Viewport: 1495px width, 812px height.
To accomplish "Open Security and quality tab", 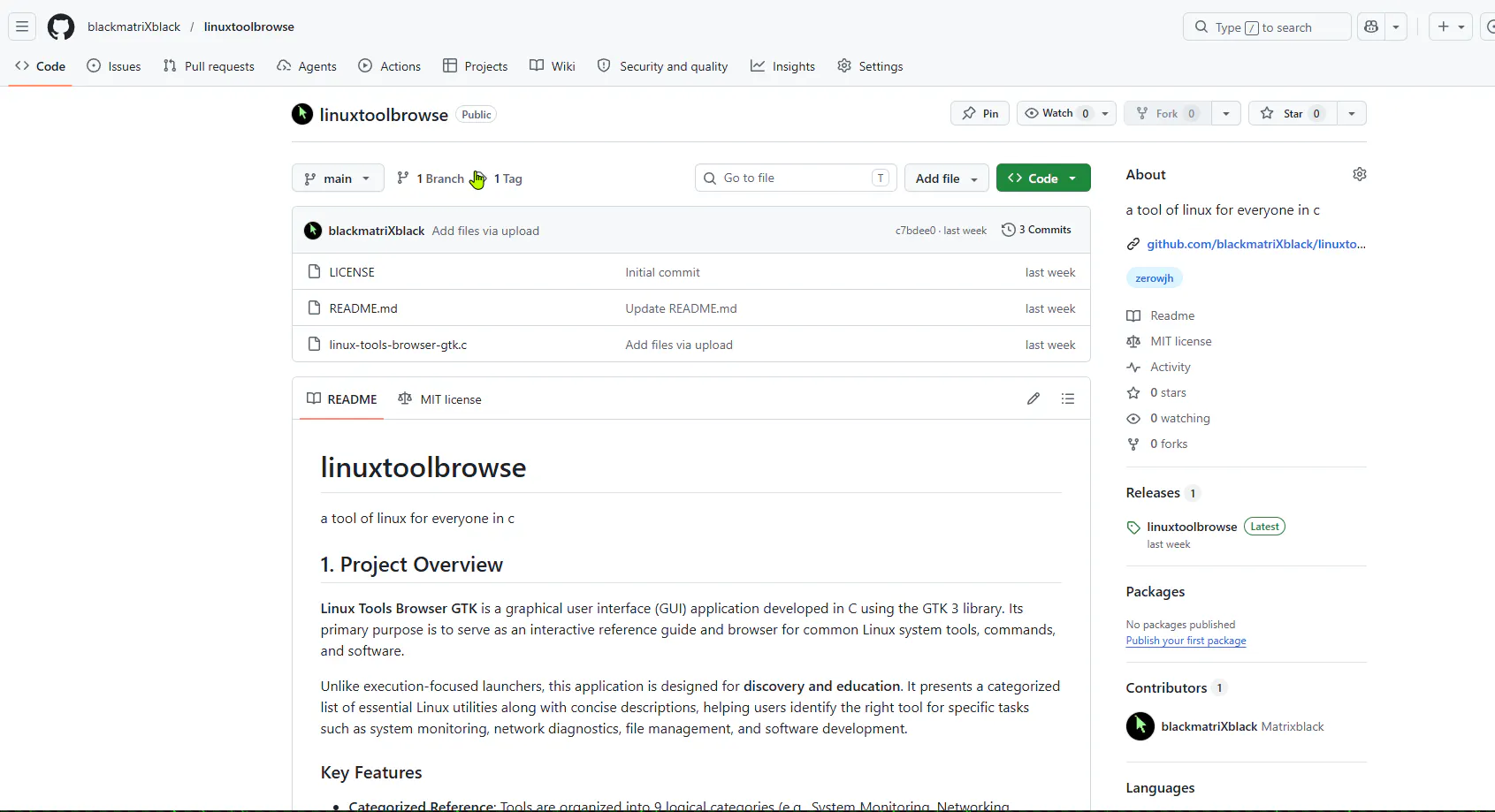I will coord(663,66).
